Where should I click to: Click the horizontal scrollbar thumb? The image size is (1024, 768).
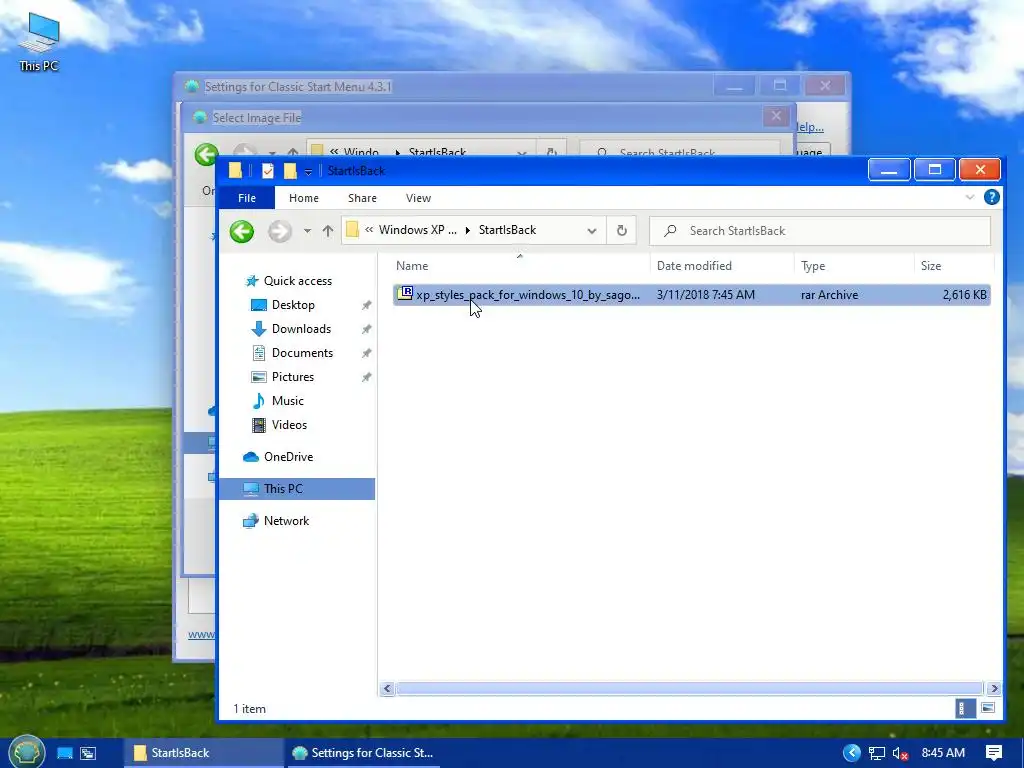(690, 688)
